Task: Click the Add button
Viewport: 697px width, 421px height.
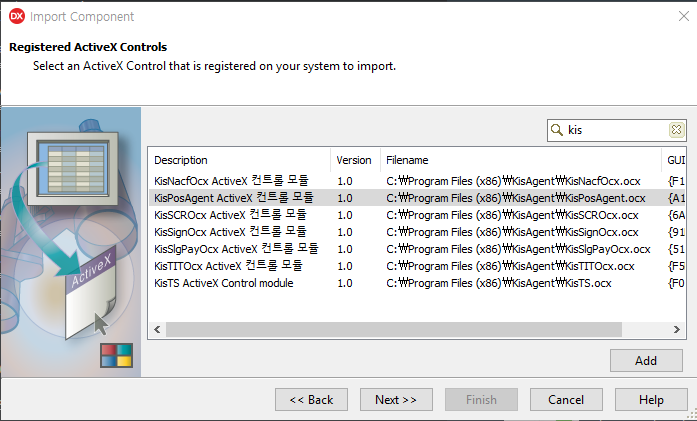Action: point(646,361)
